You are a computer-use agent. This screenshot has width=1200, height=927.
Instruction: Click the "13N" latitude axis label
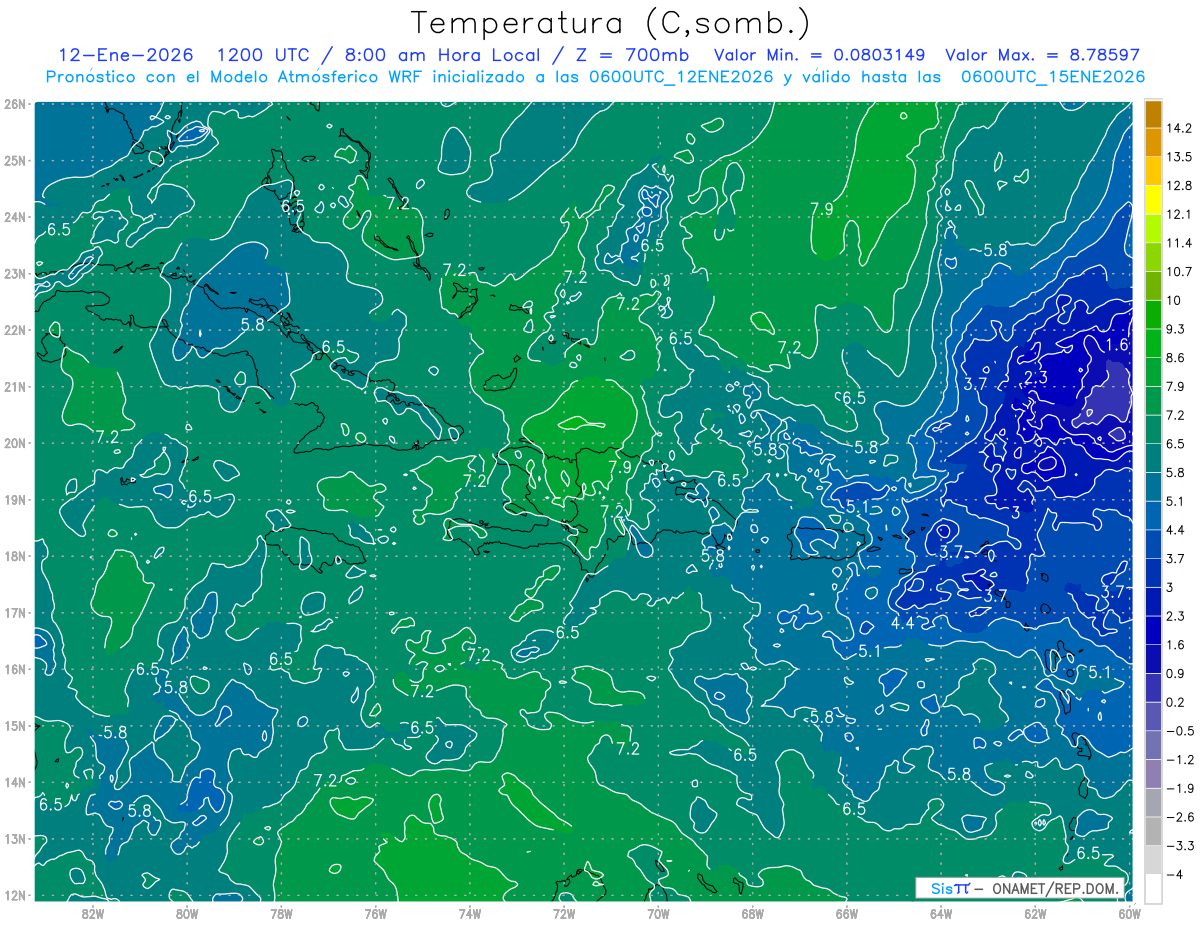point(15,839)
